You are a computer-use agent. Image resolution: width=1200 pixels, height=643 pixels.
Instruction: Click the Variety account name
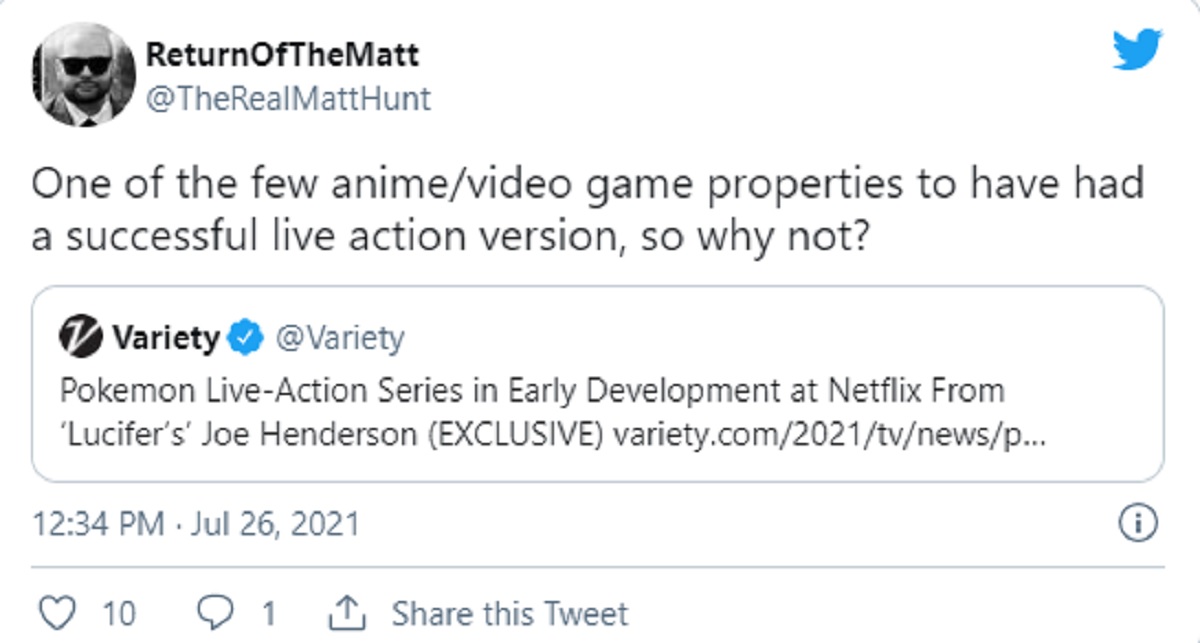(165, 339)
